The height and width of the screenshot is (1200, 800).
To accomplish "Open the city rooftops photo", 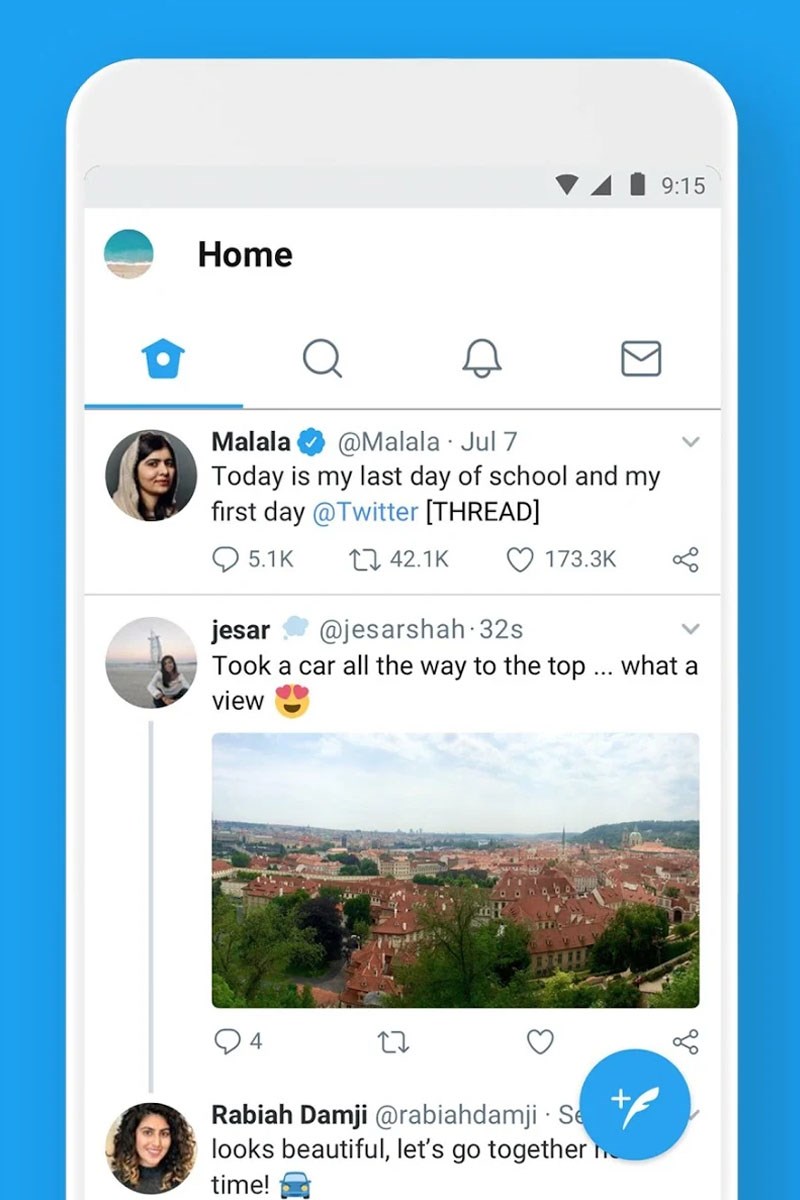I will point(455,870).
